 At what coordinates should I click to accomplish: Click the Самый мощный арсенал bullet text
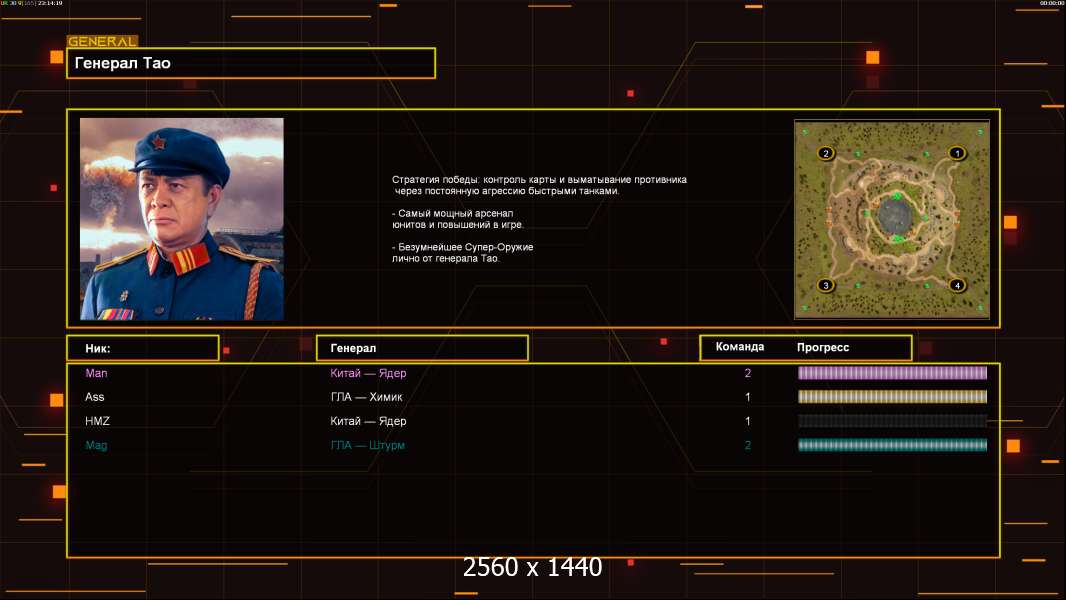(x=458, y=219)
